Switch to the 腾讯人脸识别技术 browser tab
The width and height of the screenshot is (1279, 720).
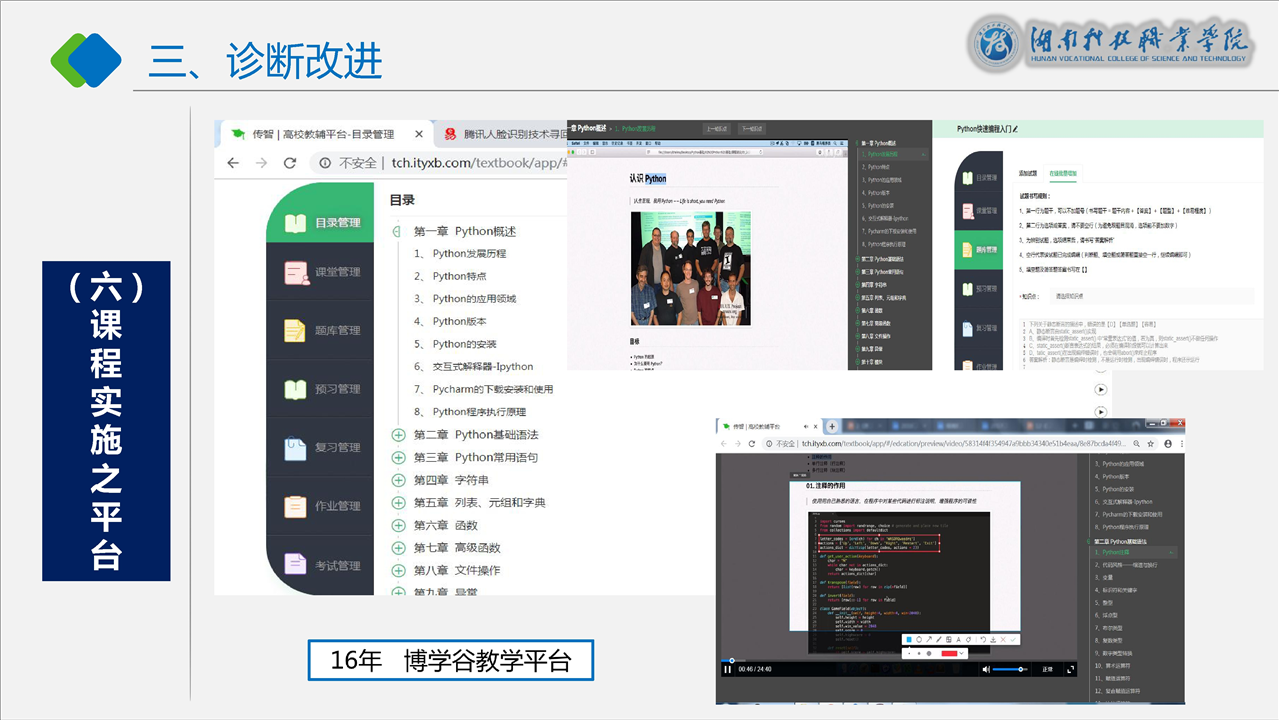[505, 134]
